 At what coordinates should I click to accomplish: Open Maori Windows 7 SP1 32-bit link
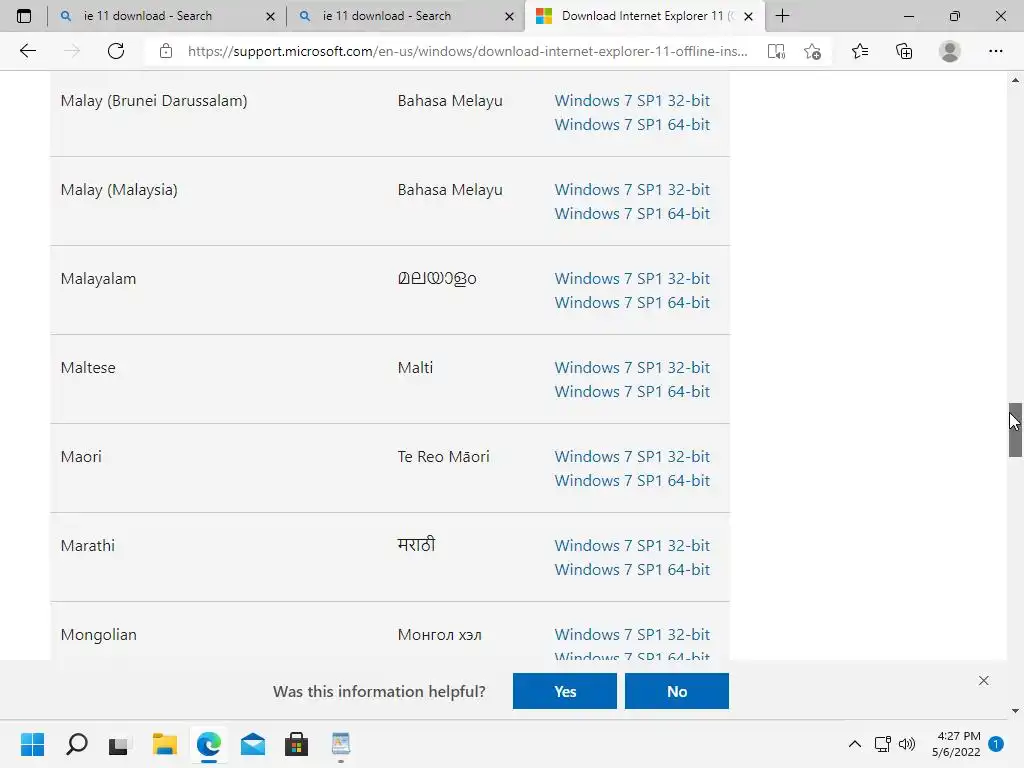pos(632,456)
